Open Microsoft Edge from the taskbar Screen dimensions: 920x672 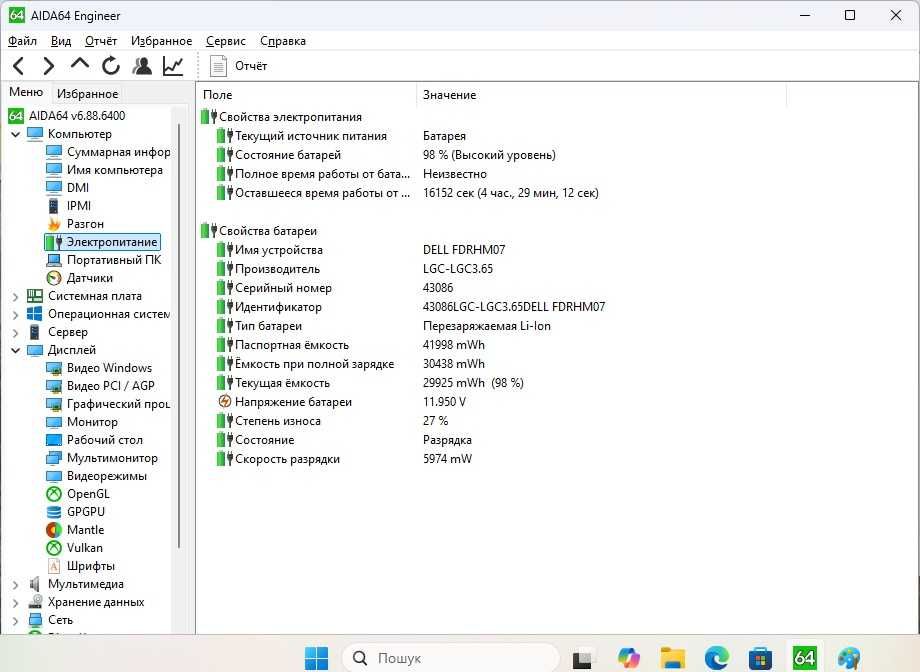point(716,658)
